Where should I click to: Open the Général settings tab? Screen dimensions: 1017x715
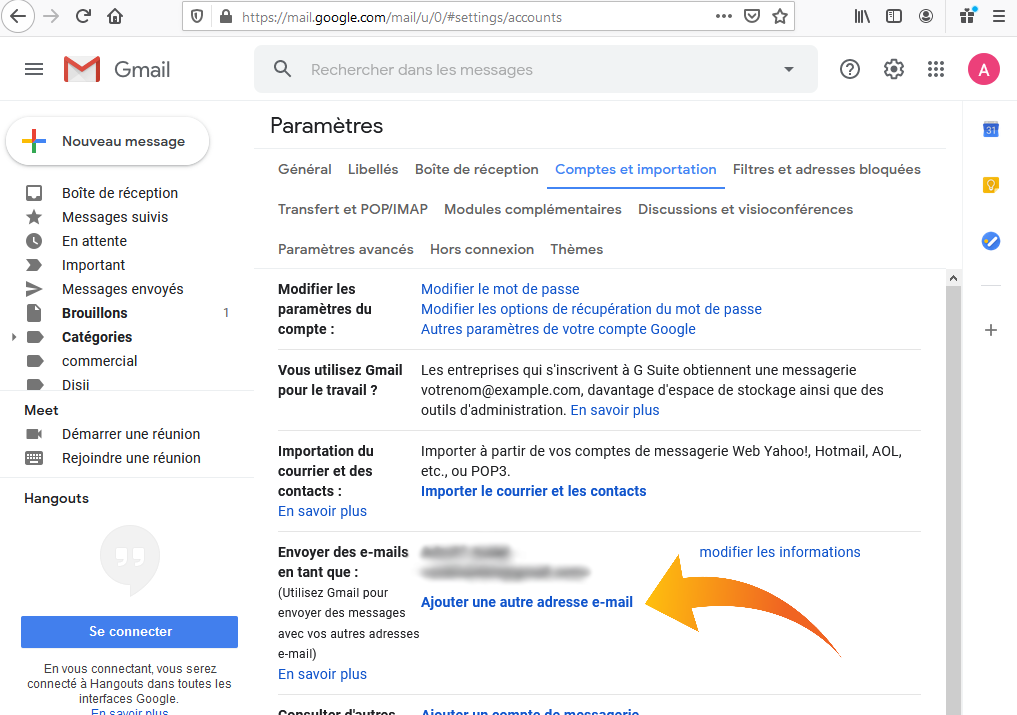[x=305, y=169]
